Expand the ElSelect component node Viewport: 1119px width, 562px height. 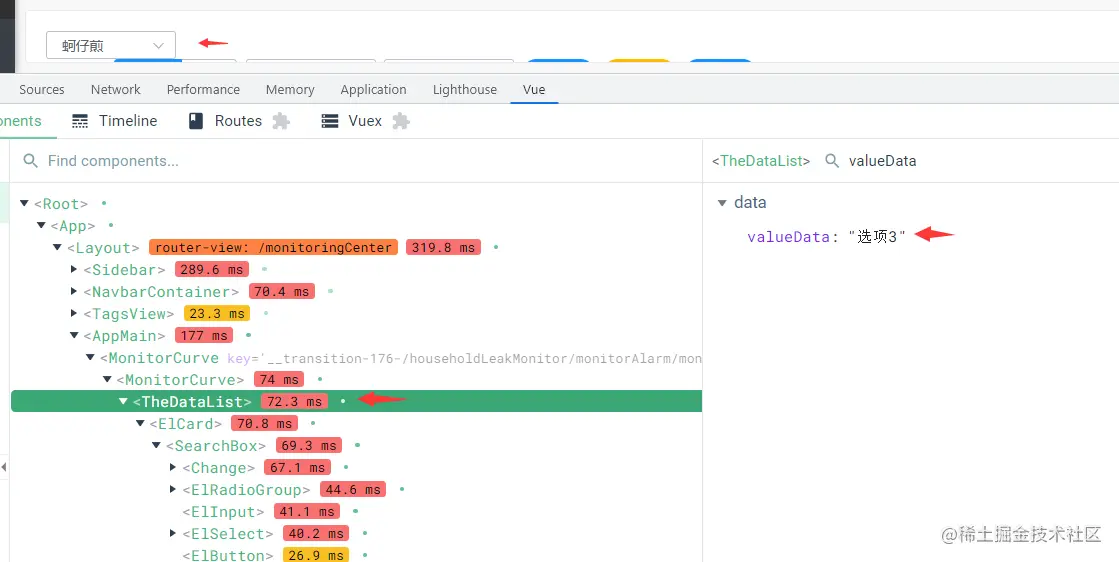coord(173,533)
